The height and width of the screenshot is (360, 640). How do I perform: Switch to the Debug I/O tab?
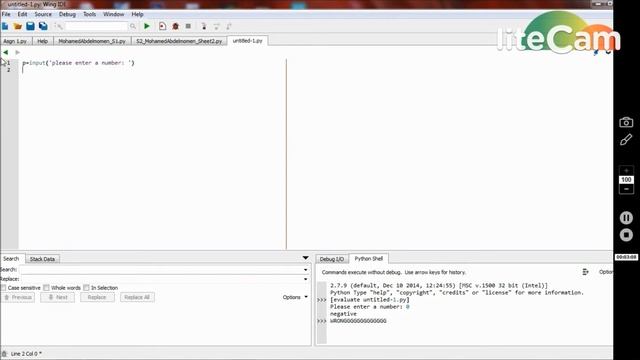(x=332, y=259)
